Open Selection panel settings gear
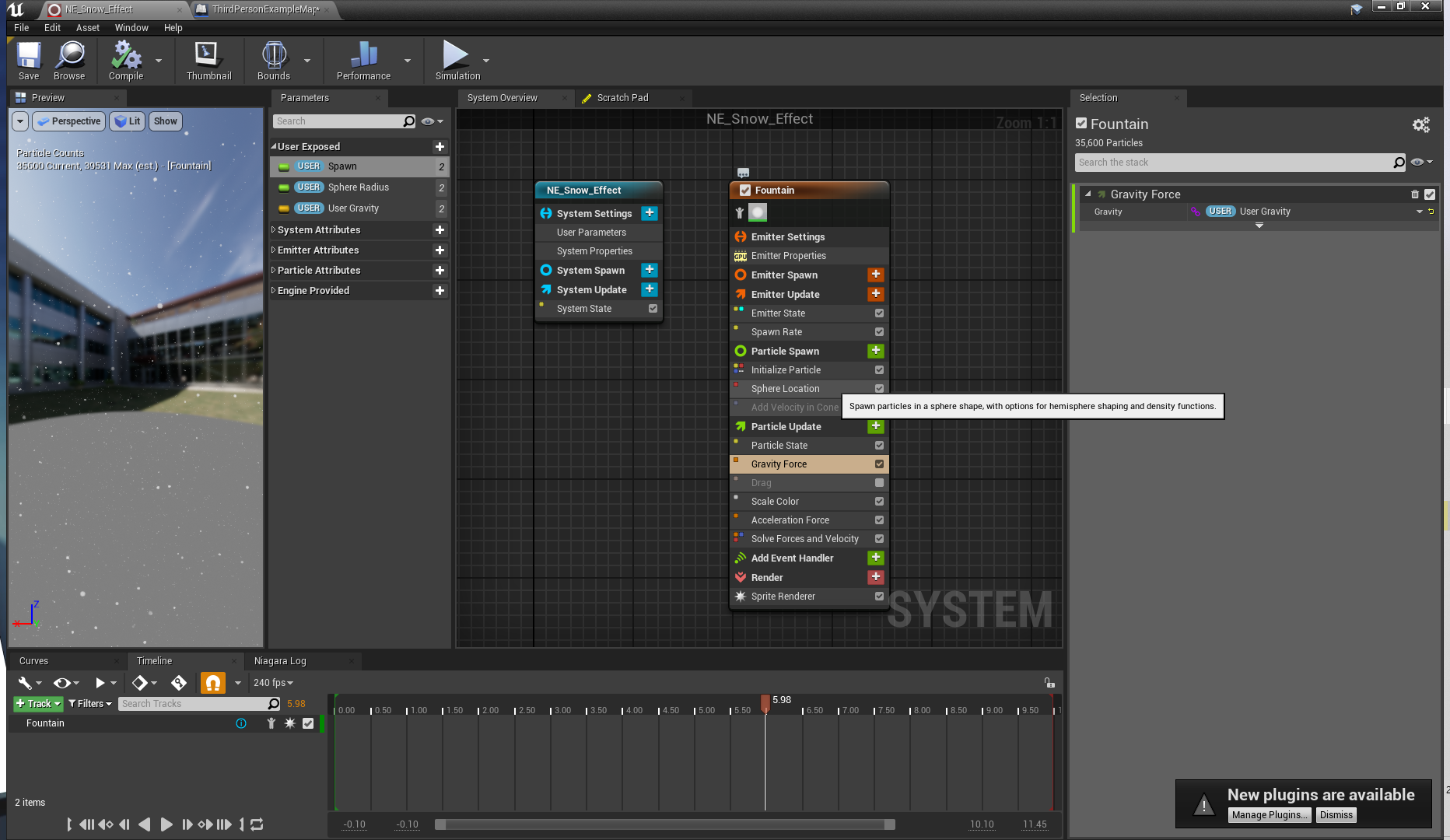The image size is (1450, 840). [1421, 125]
